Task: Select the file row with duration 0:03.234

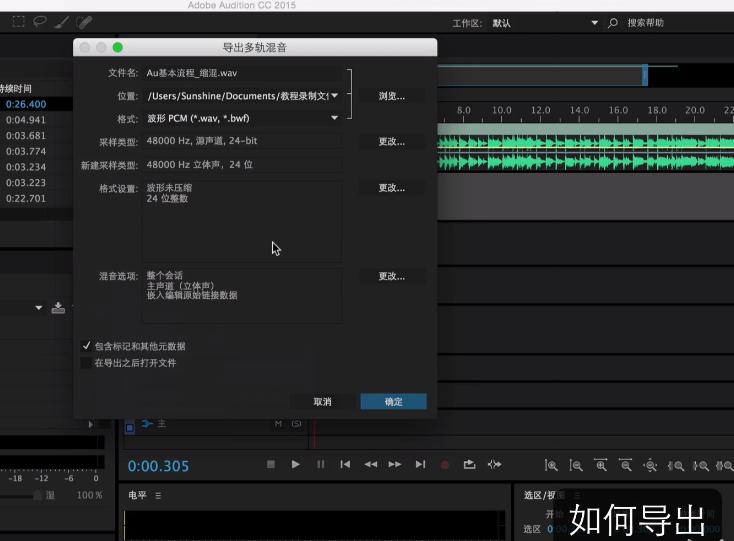Action: tap(36, 167)
